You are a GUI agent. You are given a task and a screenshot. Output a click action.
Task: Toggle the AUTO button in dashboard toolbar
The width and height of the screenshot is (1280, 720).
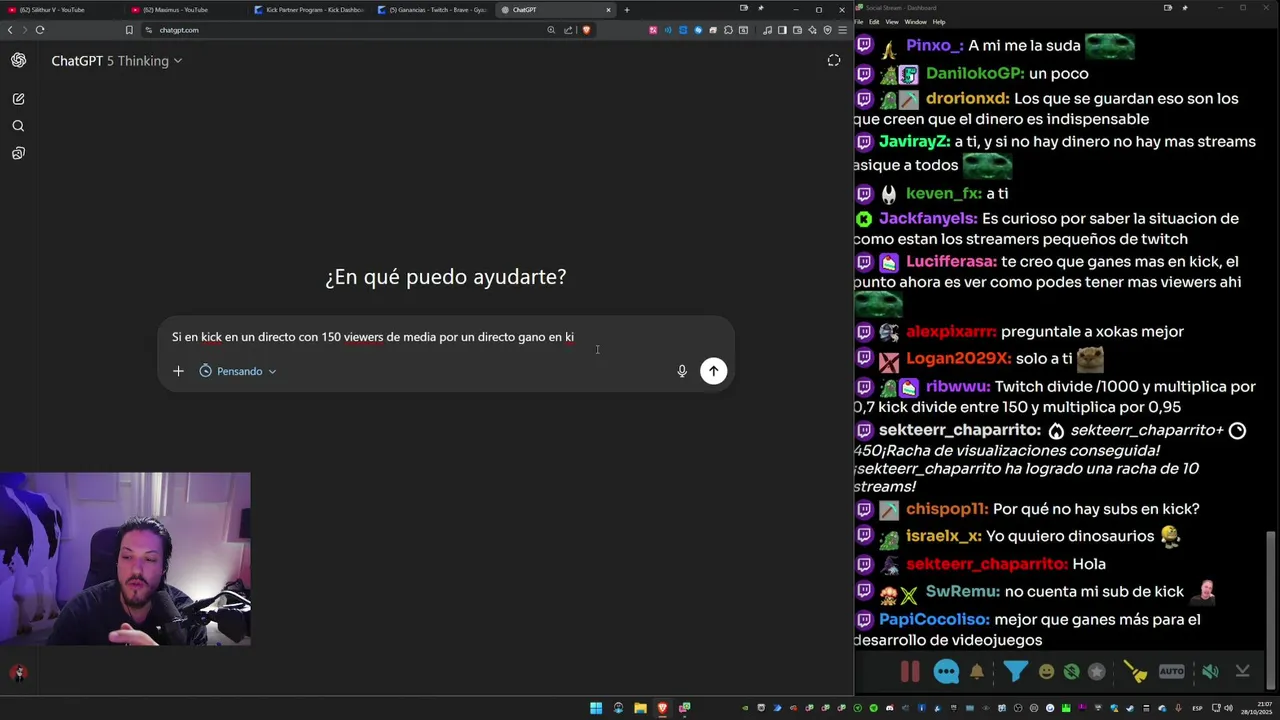tap(1171, 672)
